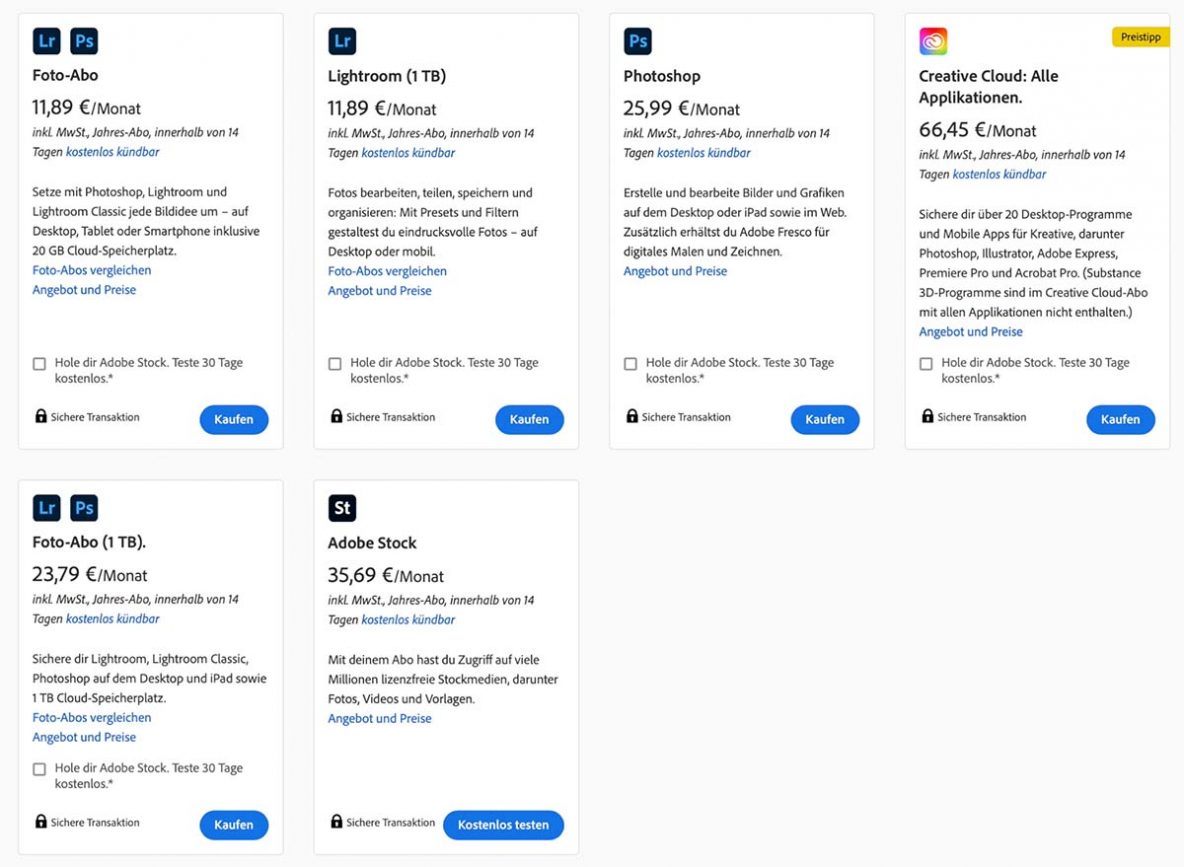This screenshot has width=1184, height=867.
Task: Open Angebot und Preise in Photoshop card
Action: 675,271
